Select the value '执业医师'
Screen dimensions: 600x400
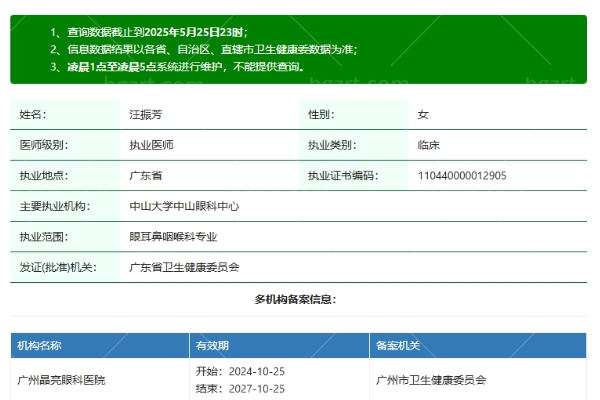[x=152, y=145]
